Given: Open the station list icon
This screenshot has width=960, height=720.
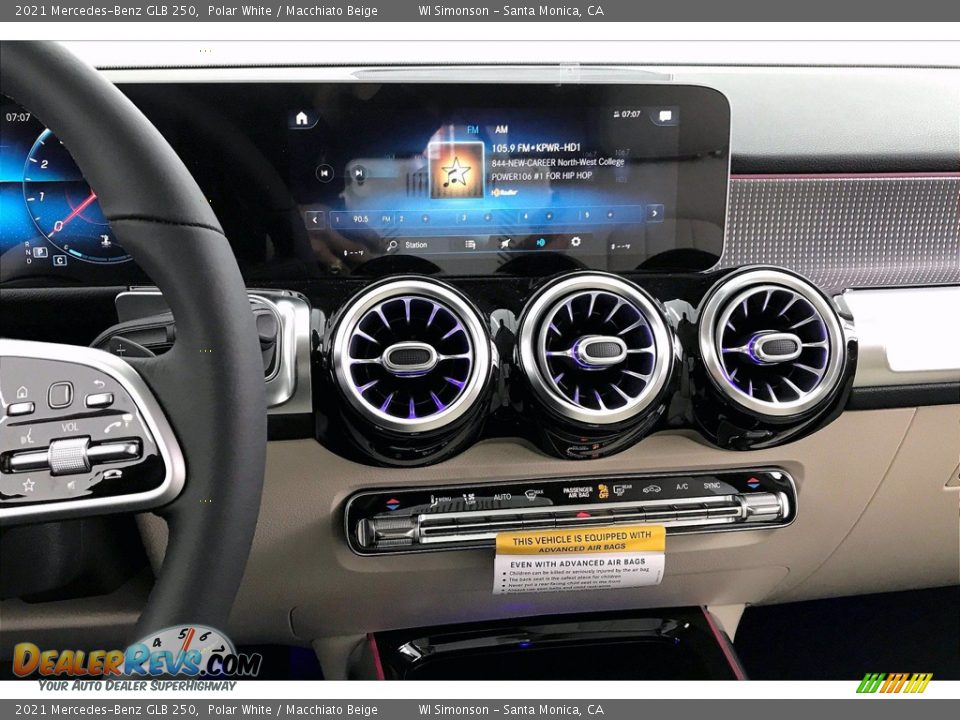Looking at the screenshot, I should [470, 244].
